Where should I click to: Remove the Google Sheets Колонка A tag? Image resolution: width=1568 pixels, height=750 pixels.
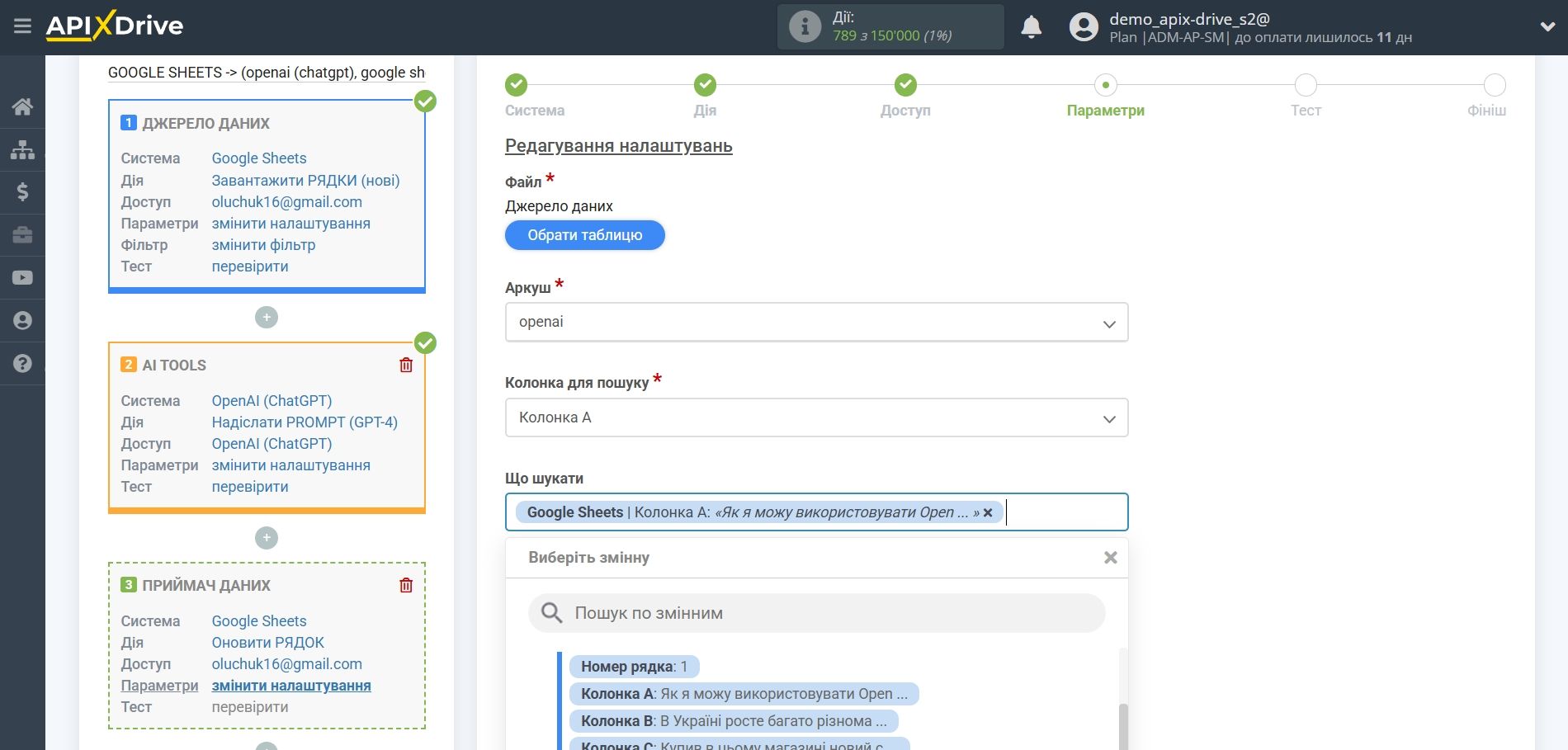click(x=988, y=512)
